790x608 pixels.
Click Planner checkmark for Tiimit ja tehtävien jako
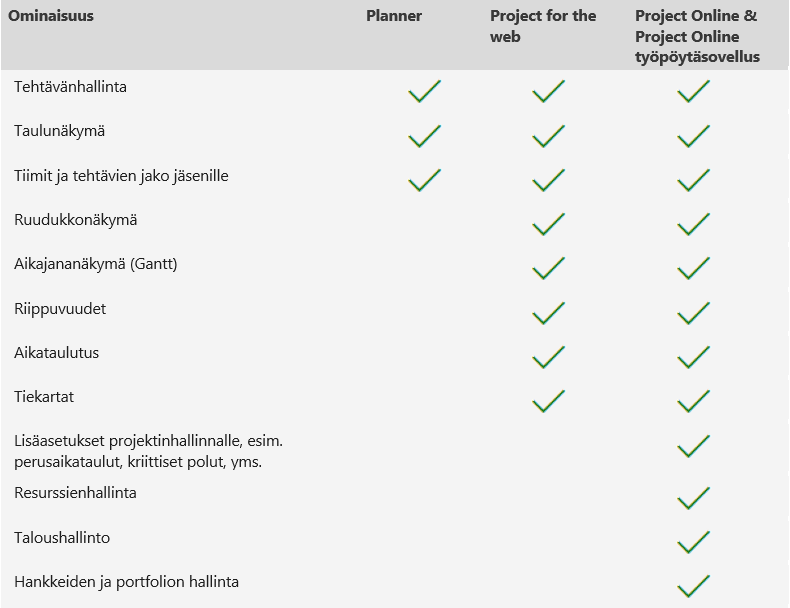[x=424, y=180]
